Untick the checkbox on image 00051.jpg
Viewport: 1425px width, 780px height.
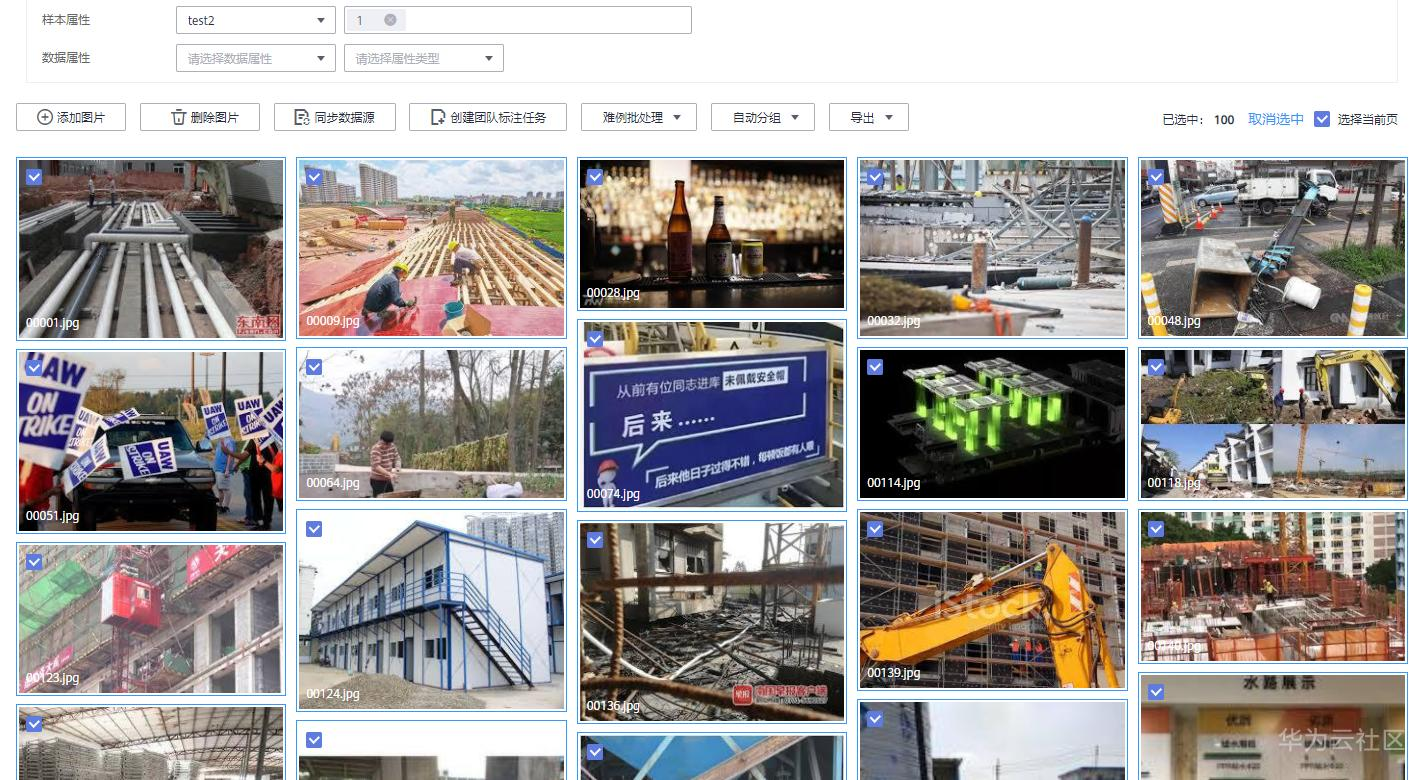(34, 367)
